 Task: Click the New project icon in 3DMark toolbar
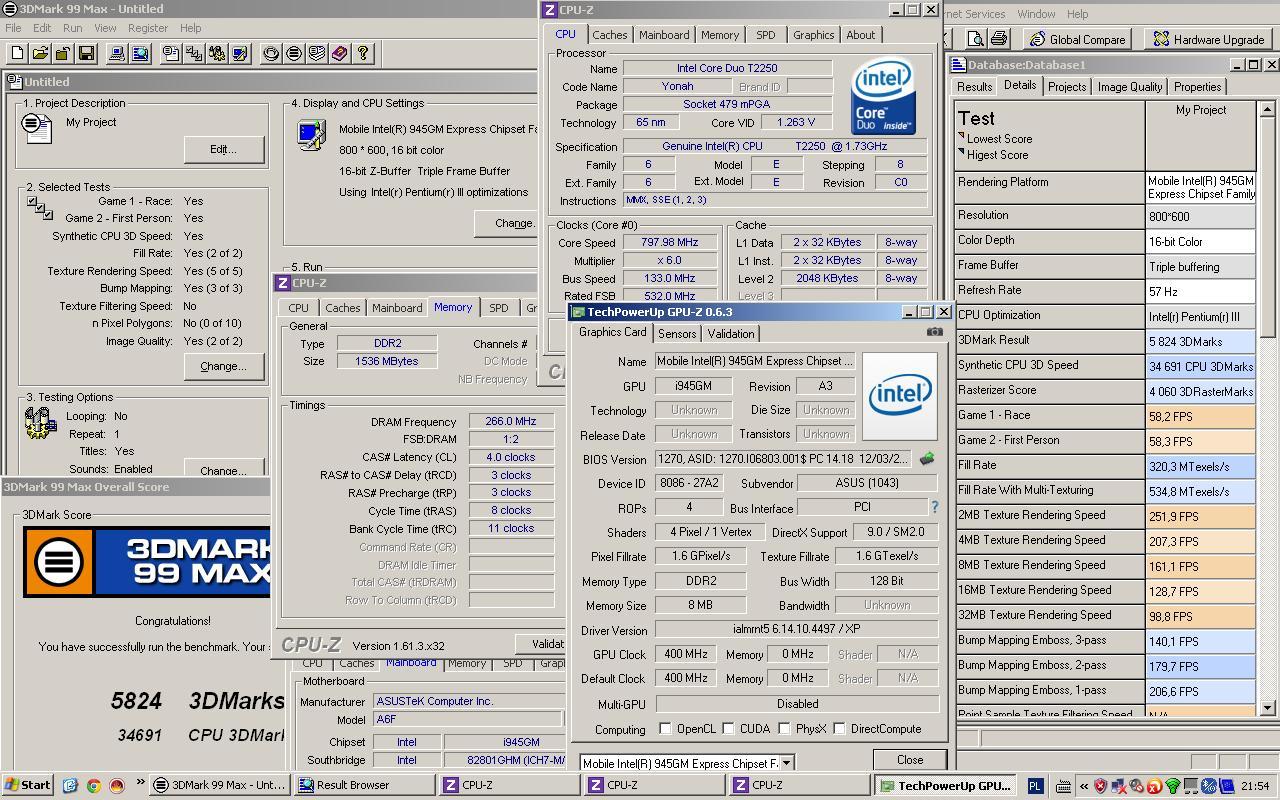(17, 53)
